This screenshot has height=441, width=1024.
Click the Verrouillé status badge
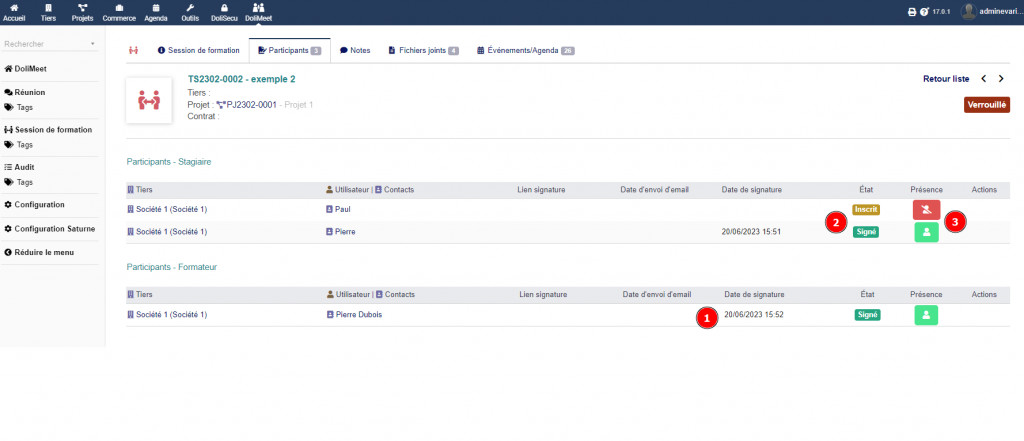click(x=987, y=105)
